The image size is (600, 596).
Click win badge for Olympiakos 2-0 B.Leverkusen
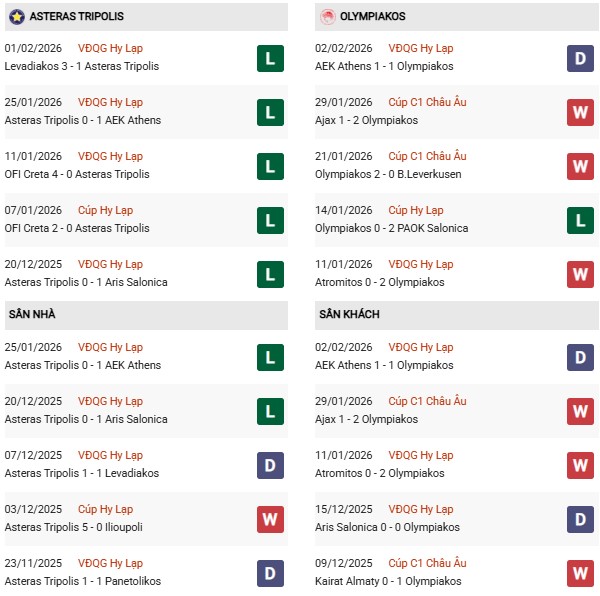[x=580, y=166]
